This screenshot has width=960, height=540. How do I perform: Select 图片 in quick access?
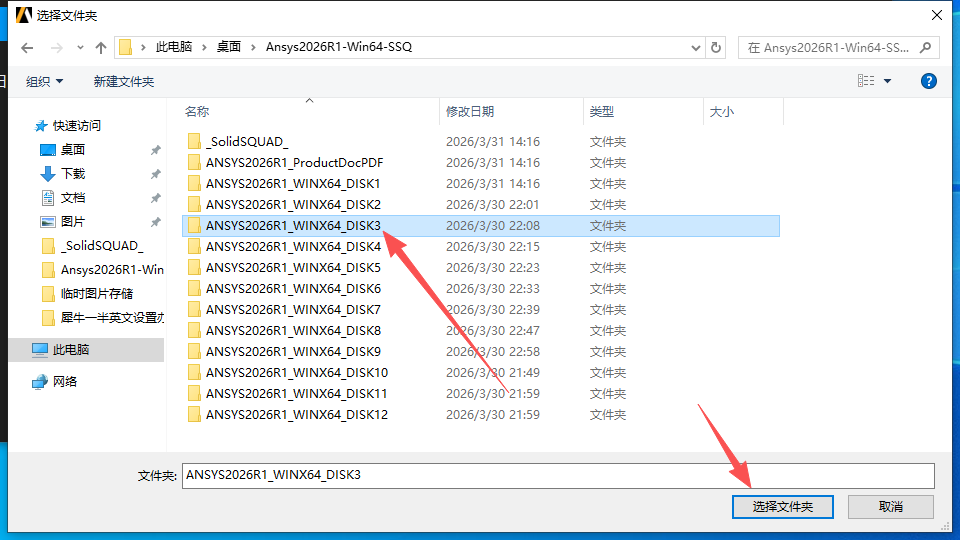pos(73,222)
